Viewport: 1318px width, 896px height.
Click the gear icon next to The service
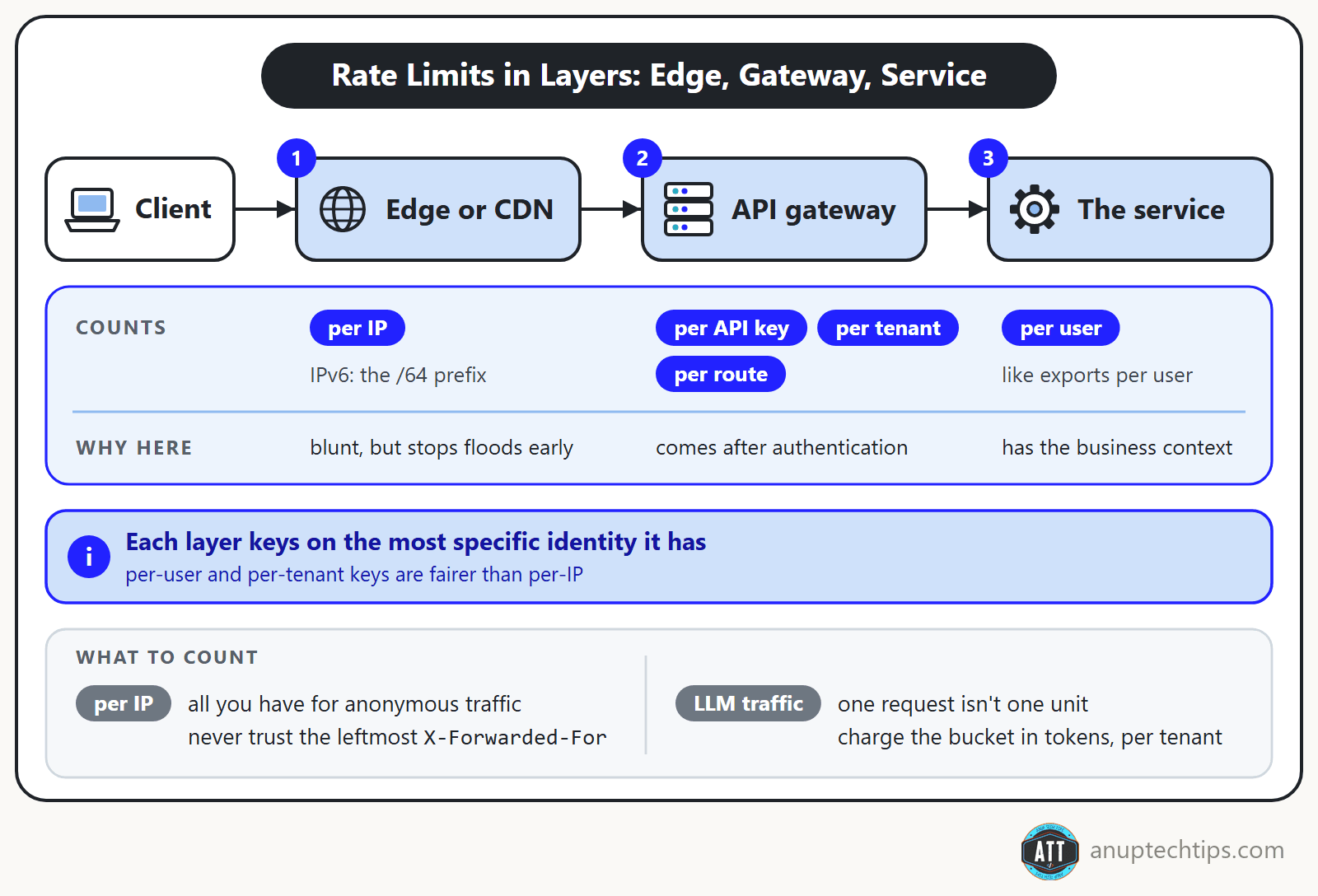(x=1035, y=209)
